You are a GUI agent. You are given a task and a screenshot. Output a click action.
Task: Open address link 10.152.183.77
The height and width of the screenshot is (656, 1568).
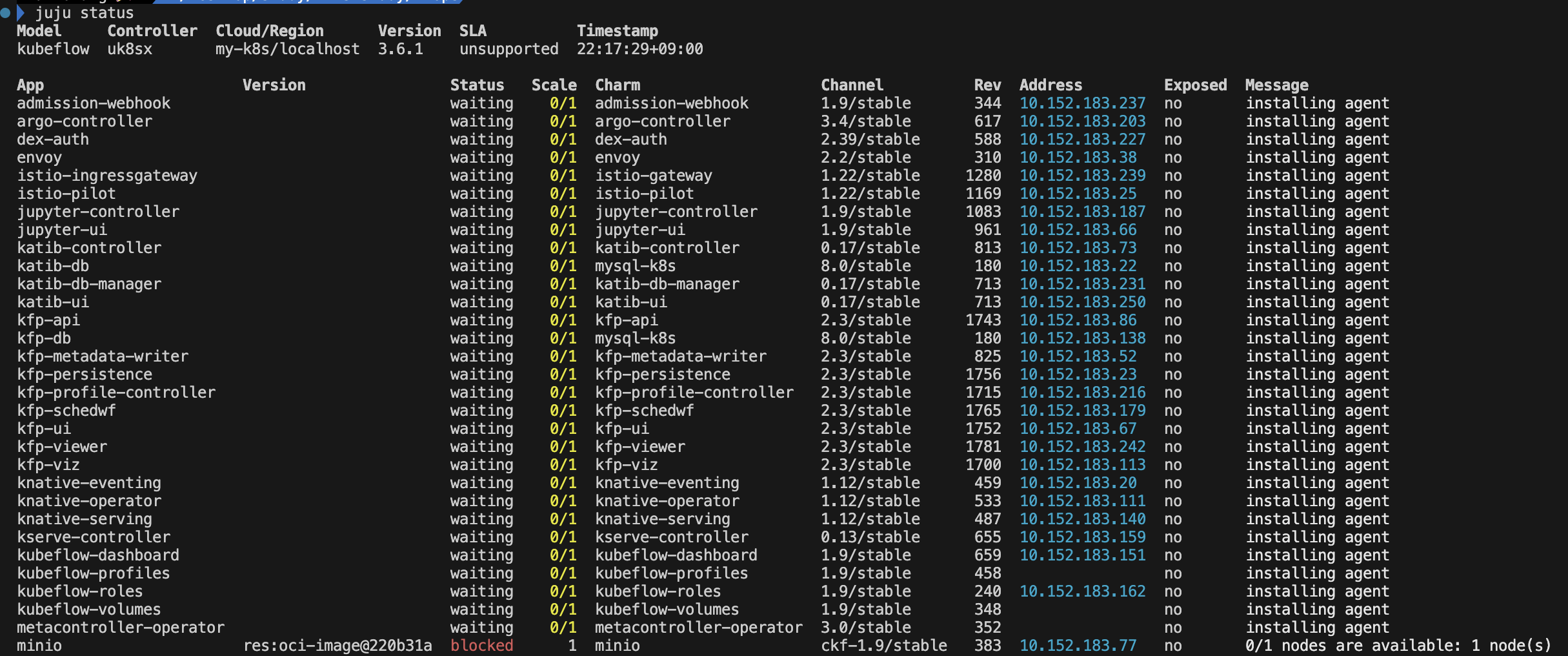tap(1078, 646)
